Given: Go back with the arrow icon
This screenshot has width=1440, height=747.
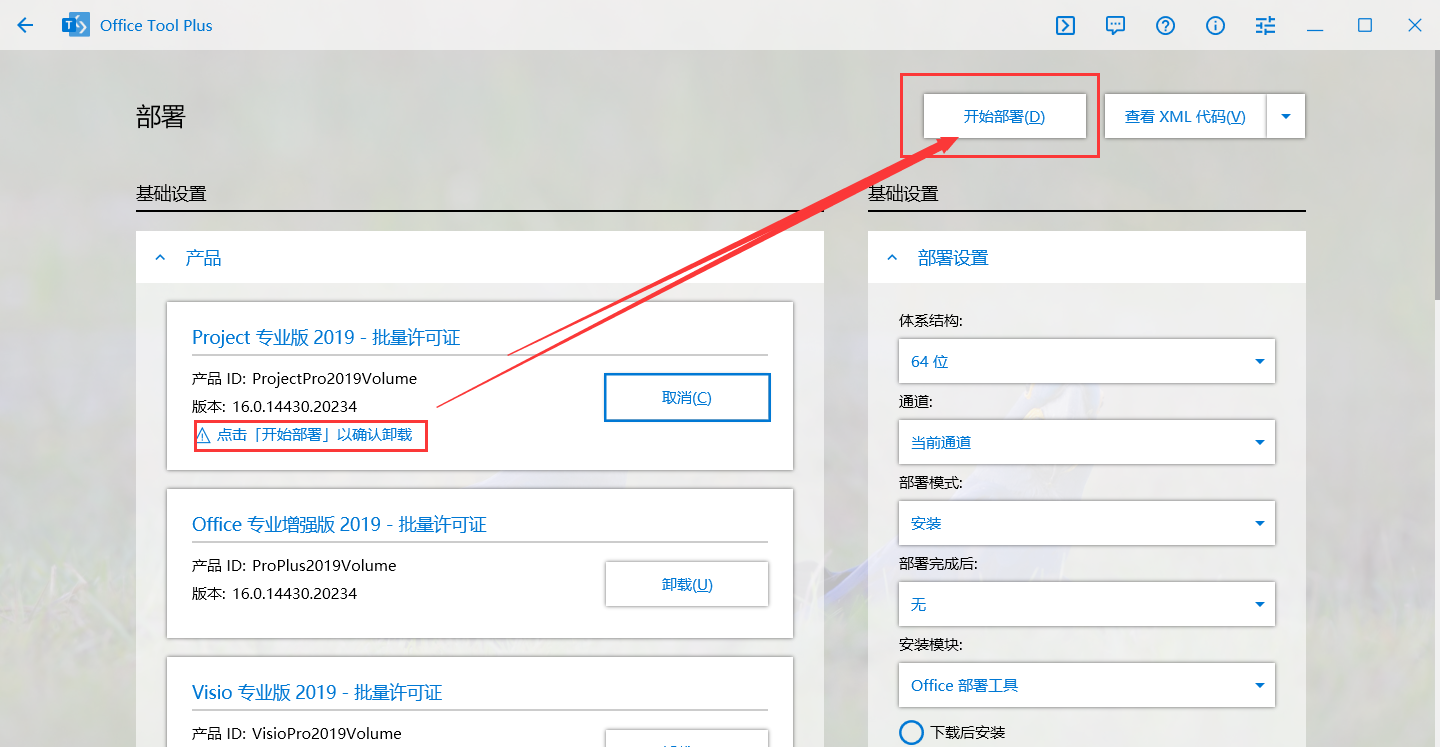Looking at the screenshot, I should point(25,25).
